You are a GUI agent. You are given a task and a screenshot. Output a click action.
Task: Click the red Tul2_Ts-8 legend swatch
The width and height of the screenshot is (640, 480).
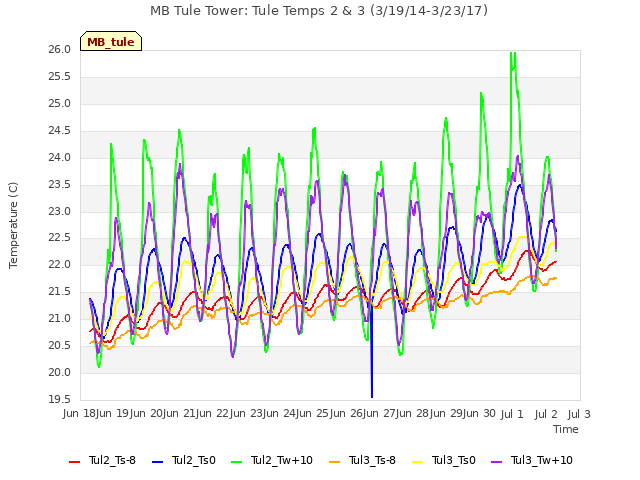pos(75,462)
